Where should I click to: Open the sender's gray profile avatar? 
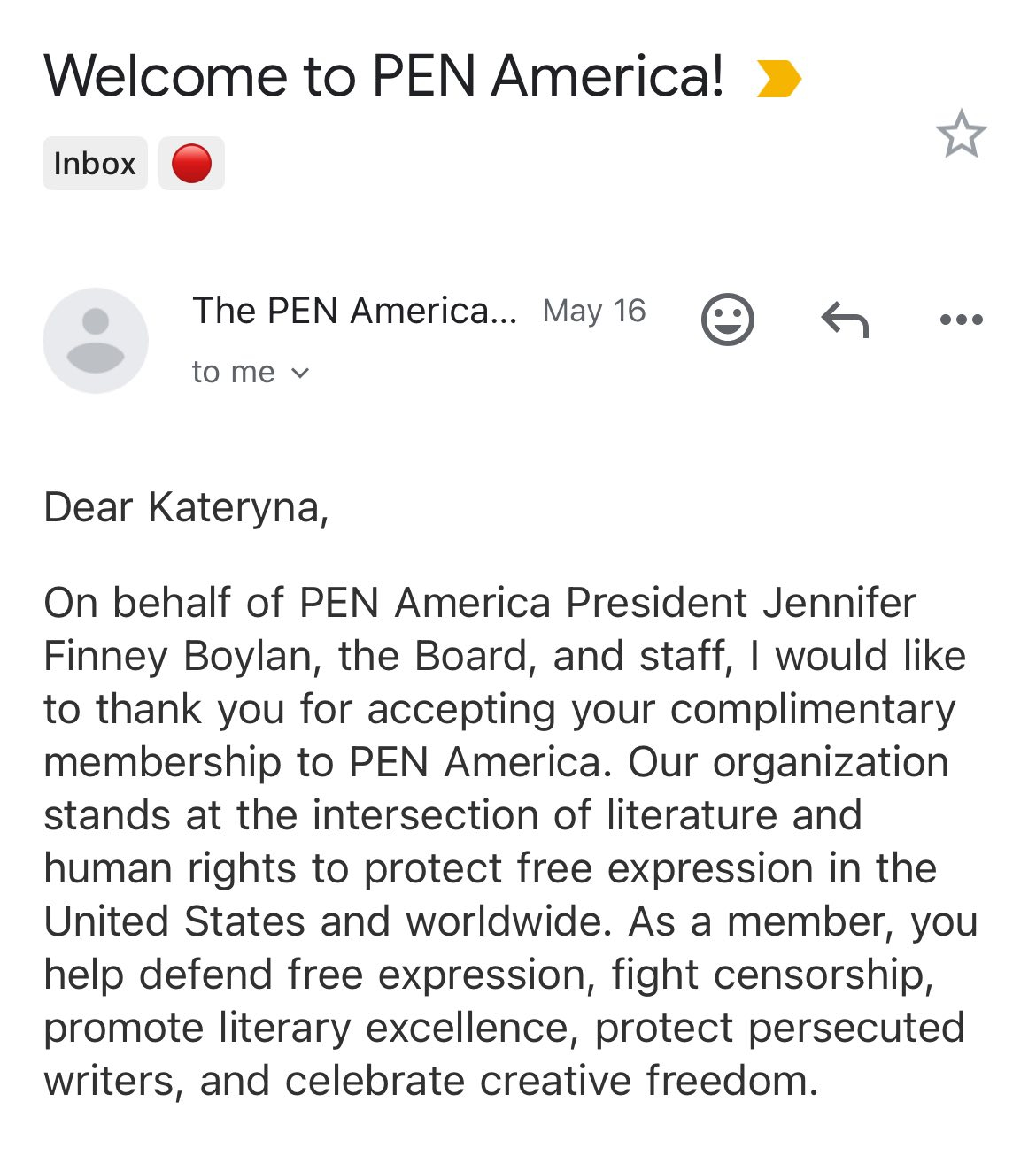click(x=96, y=340)
